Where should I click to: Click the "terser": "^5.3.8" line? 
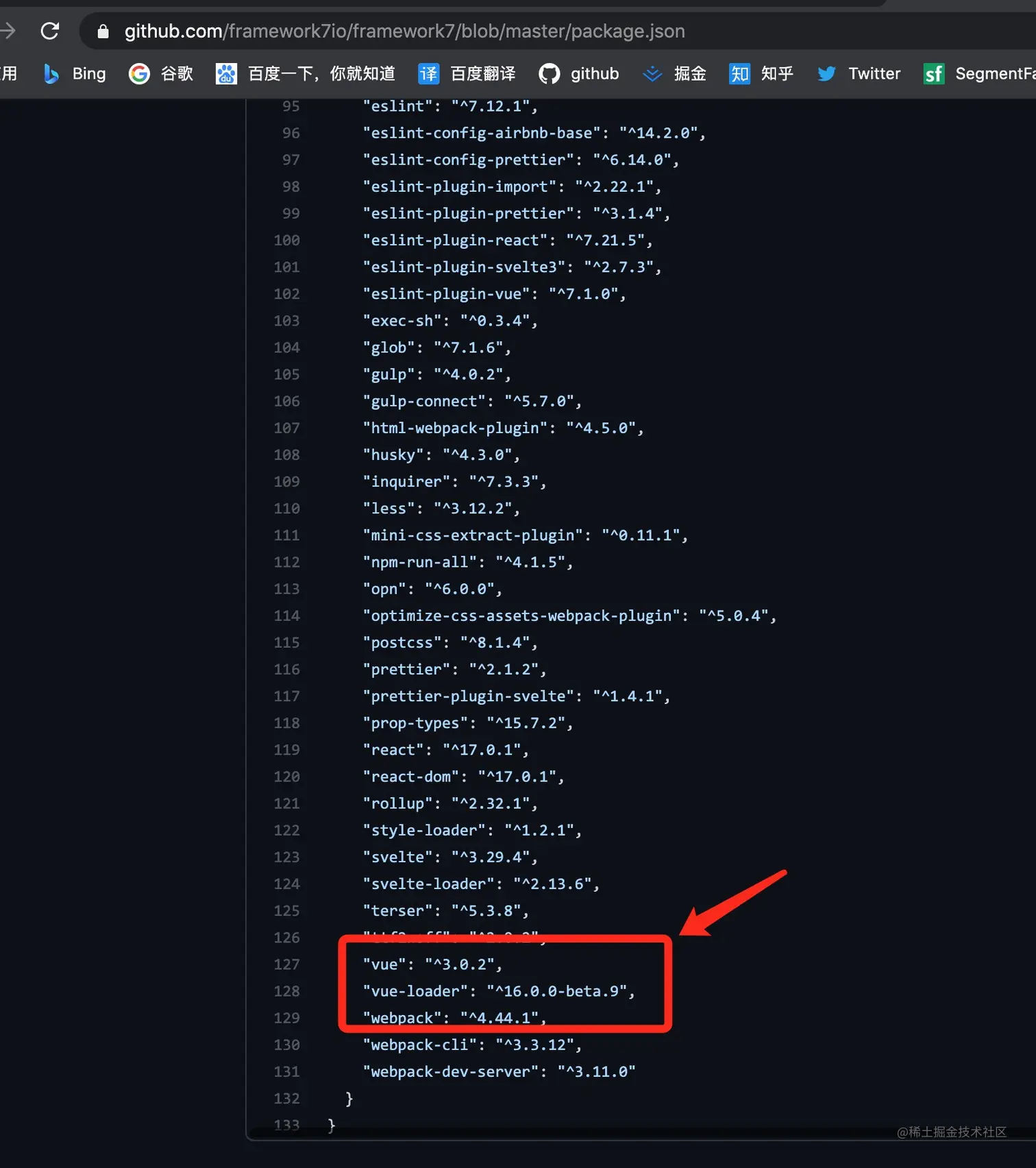pyautogui.click(x=446, y=911)
